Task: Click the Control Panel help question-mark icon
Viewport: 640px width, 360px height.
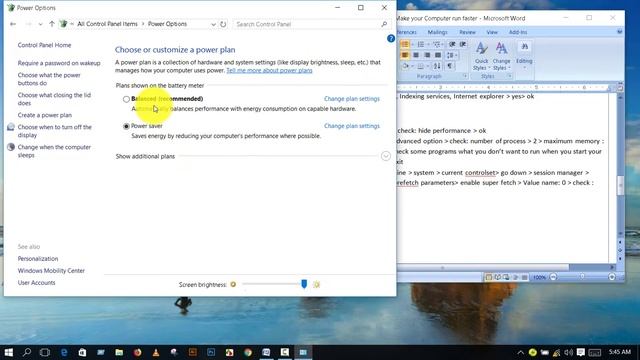Action: [391, 38]
